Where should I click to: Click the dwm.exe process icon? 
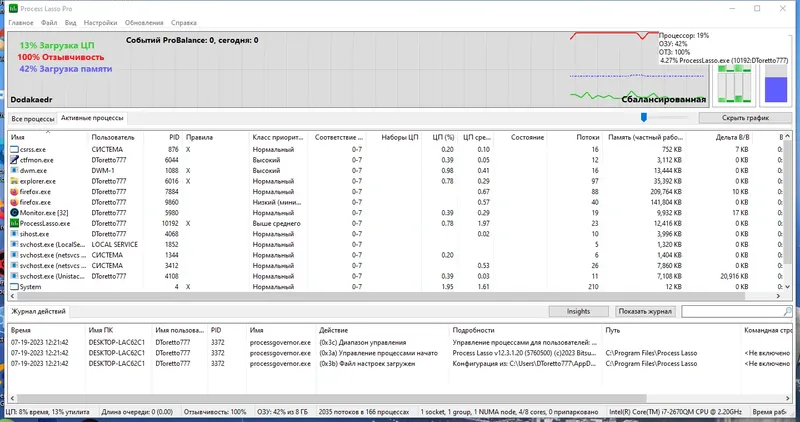coord(14,170)
